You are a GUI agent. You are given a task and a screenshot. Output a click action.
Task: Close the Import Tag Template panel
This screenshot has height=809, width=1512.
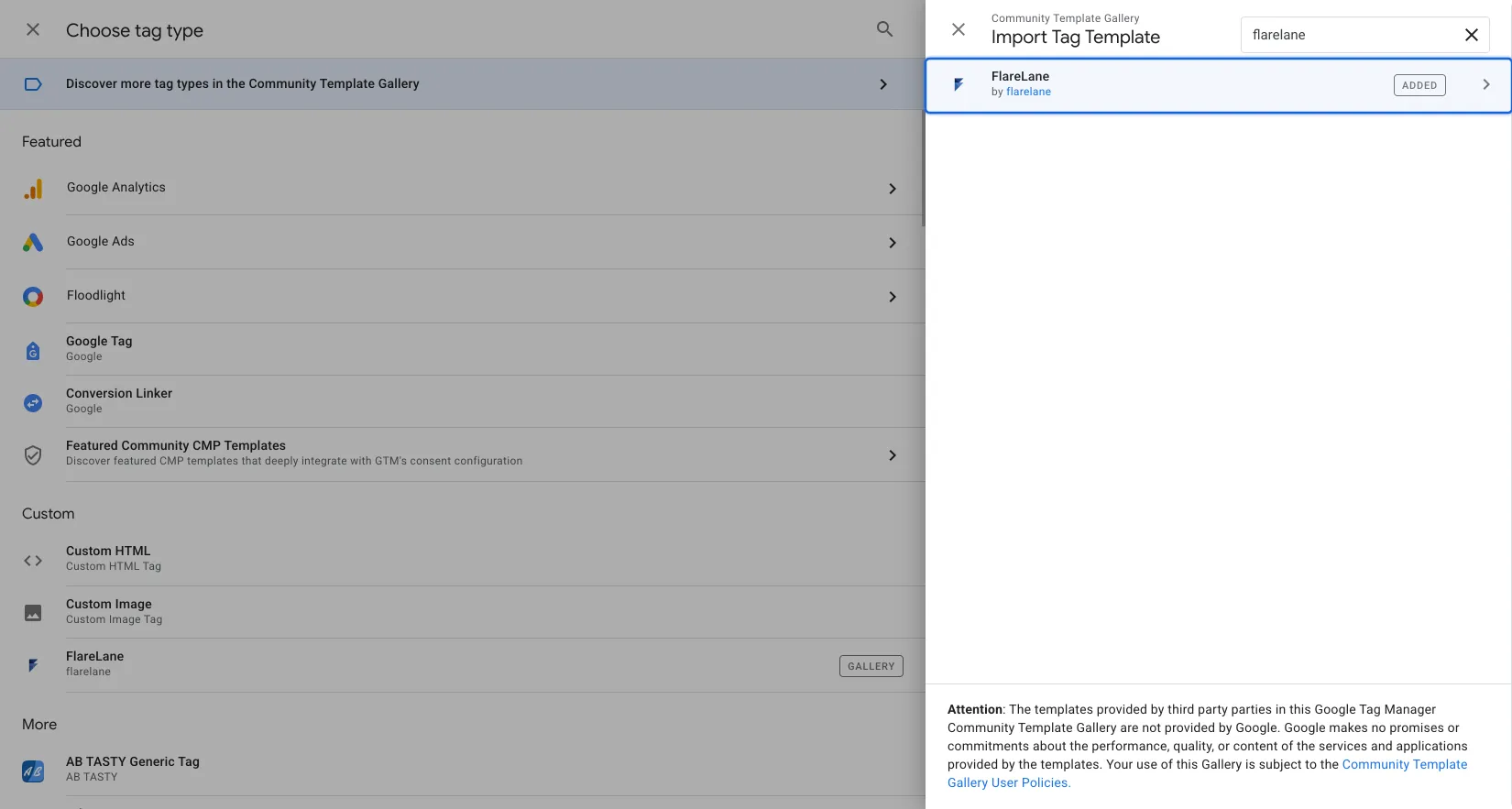[959, 29]
